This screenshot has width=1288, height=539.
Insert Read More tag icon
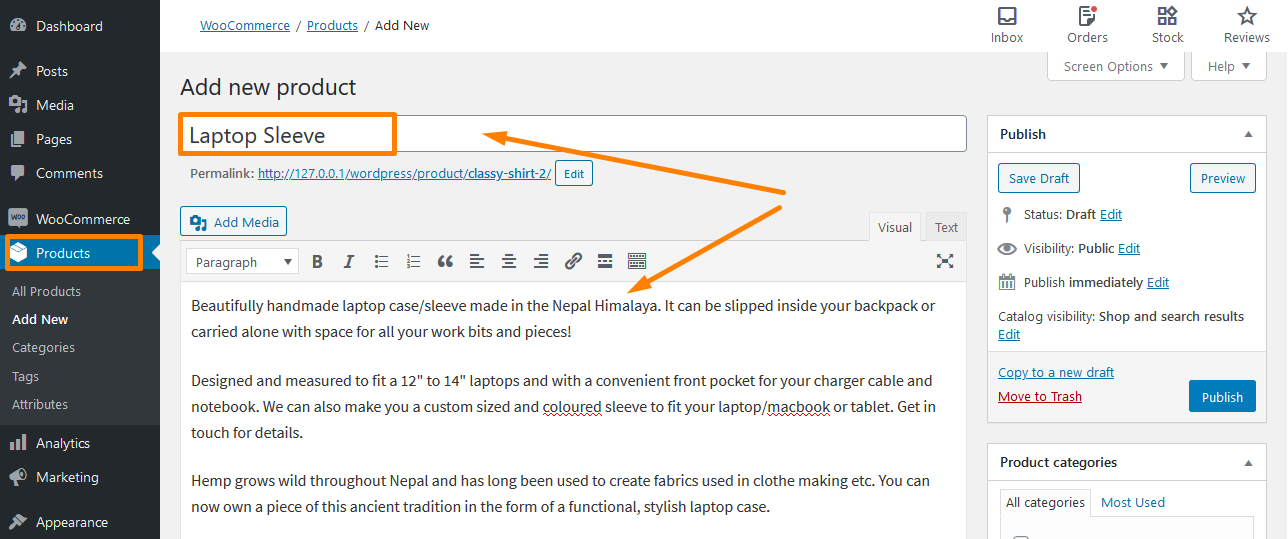[604, 262]
